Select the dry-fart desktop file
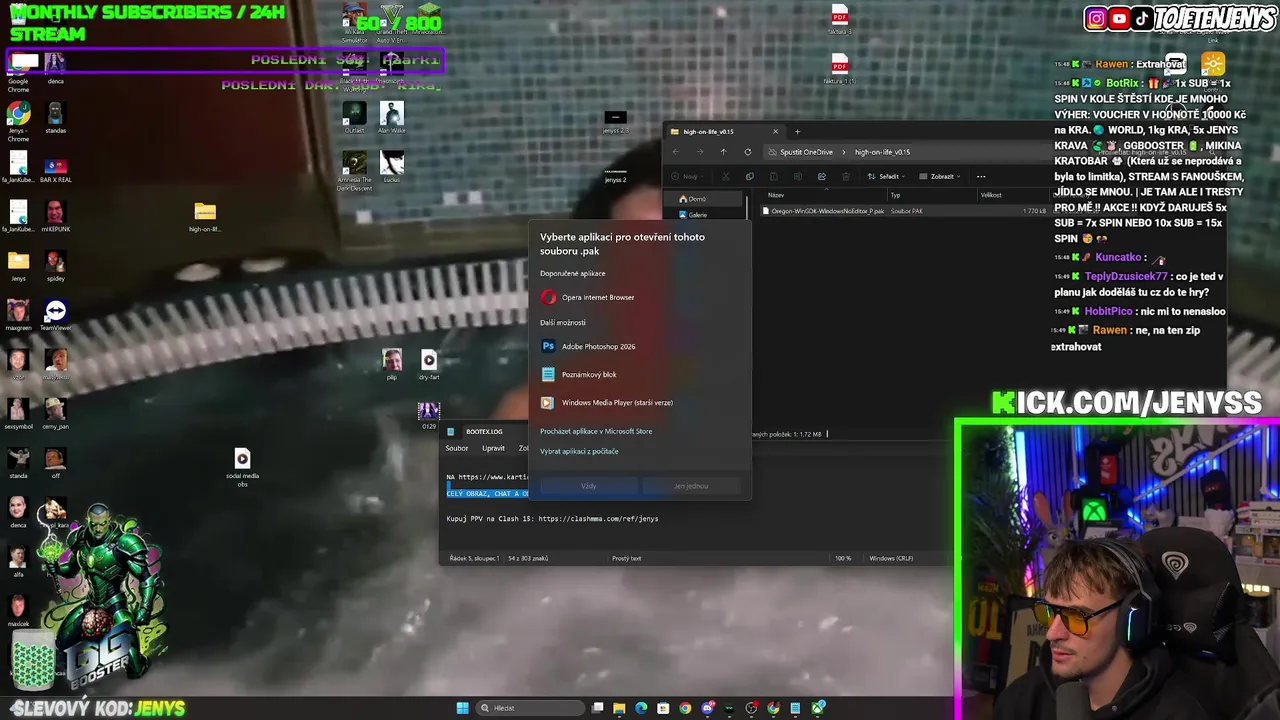 pos(429,365)
